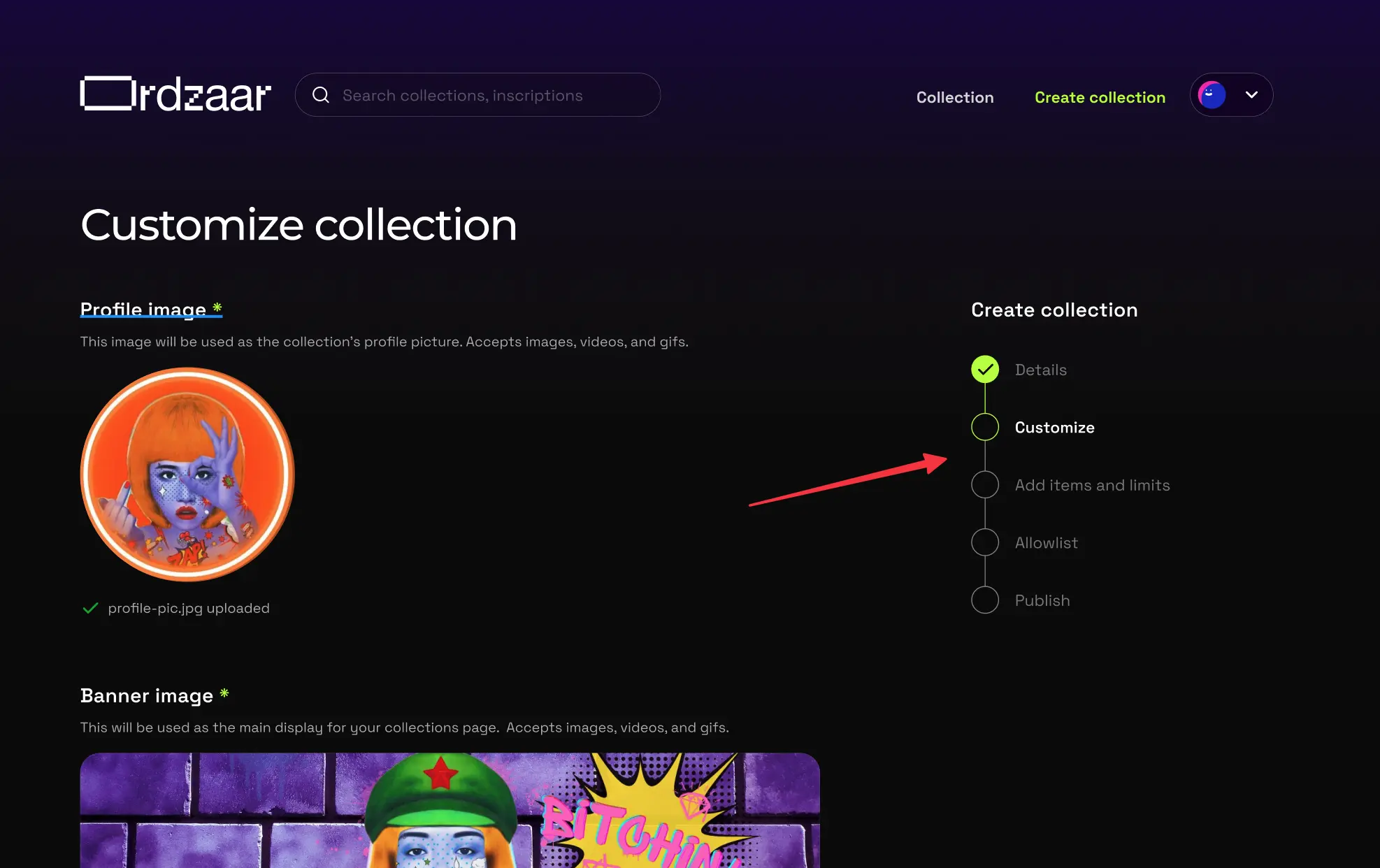Viewport: 1380px width, 868px height.
Task: Click the user avatar icon
Action: [x=1212, y=95]
